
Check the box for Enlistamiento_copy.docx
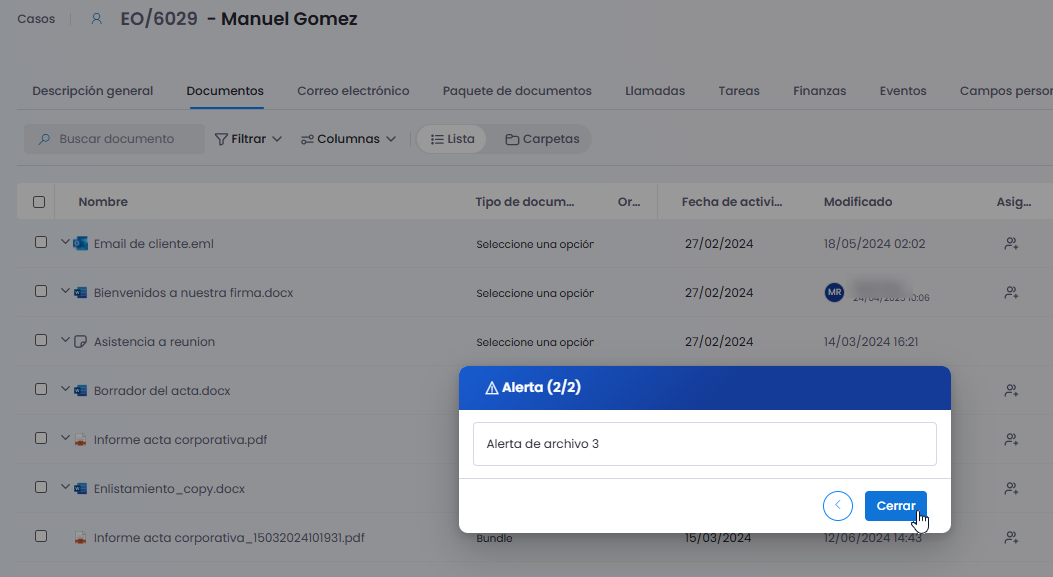(41, 487)
